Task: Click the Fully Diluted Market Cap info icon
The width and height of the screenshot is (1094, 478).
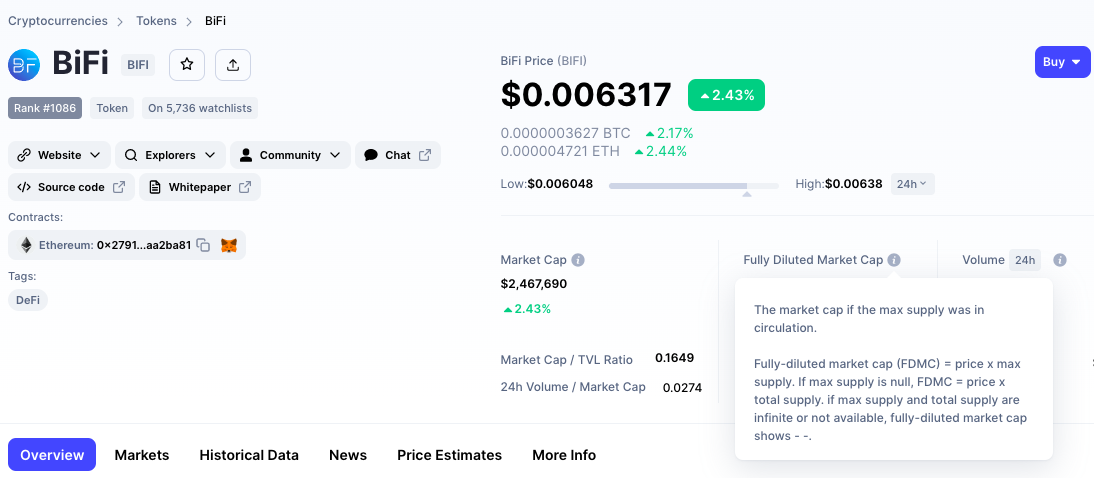Action: click(x=894, y=260)
